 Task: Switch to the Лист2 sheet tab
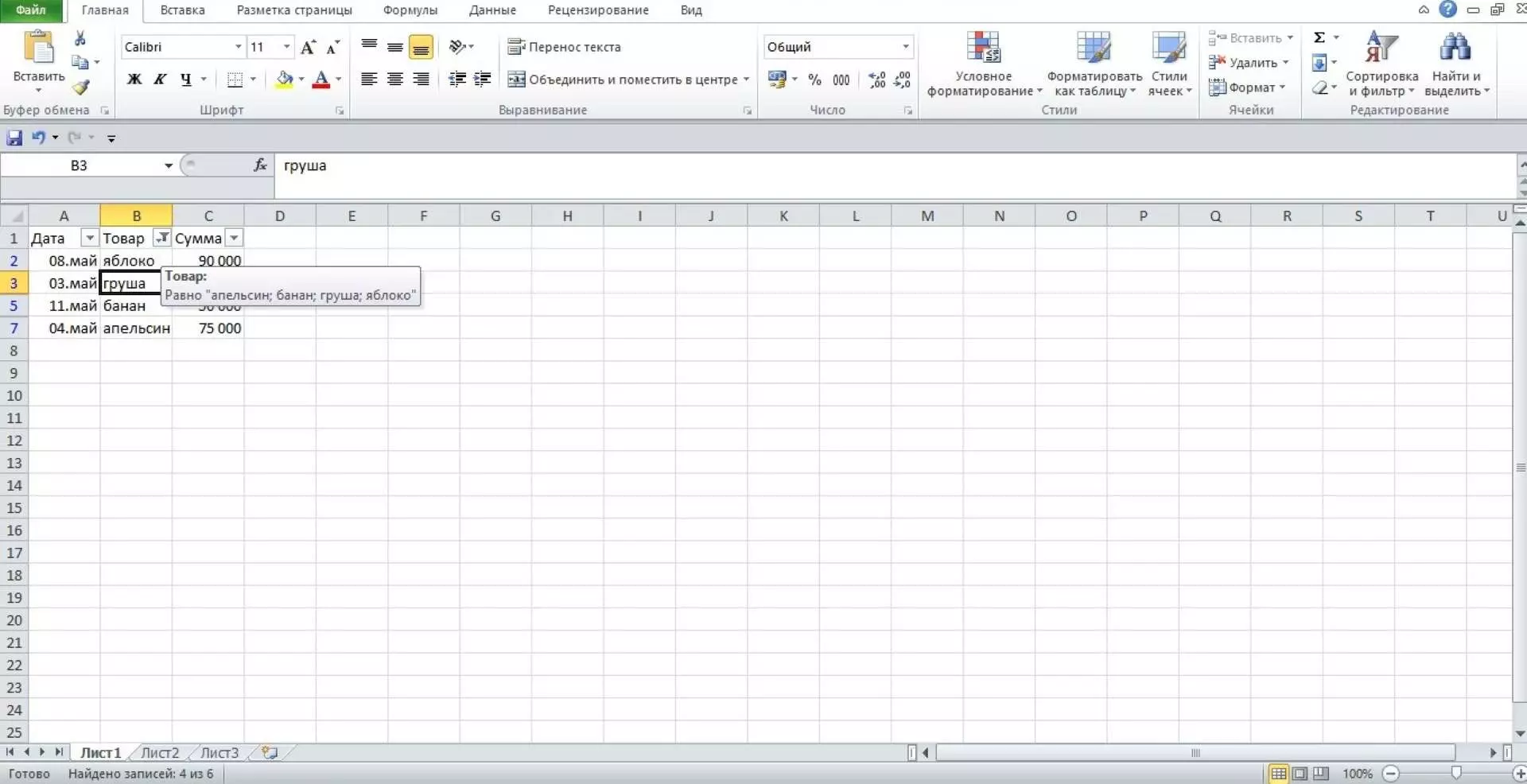(x=160, y=752)
